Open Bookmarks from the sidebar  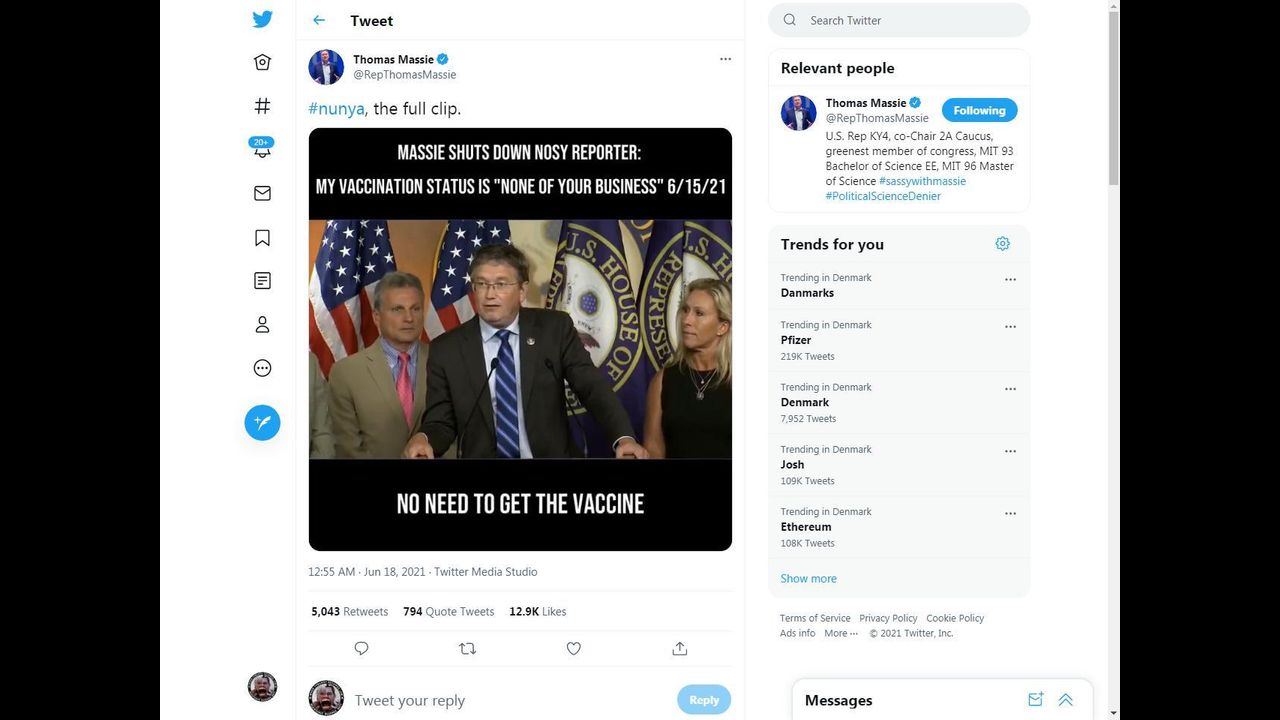point(262,237)
